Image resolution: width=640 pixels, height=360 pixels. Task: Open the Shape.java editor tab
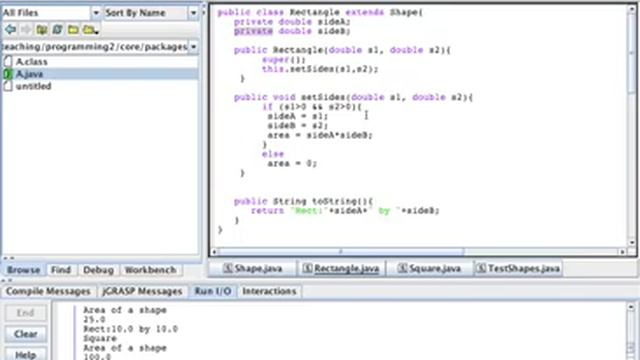(x=253, y=268)
